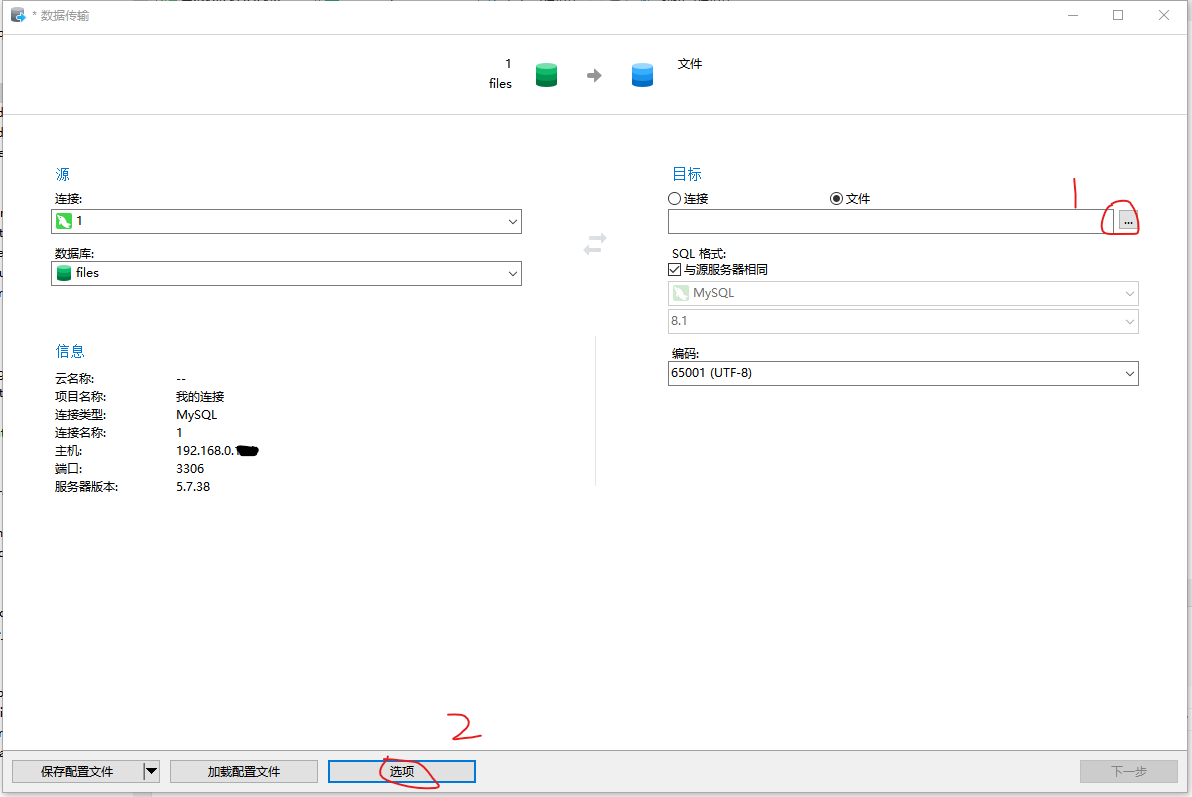This screenshot has height=797, width=1192.
Task: Click the gray transfer arrow between the databases
Action: 594,73
